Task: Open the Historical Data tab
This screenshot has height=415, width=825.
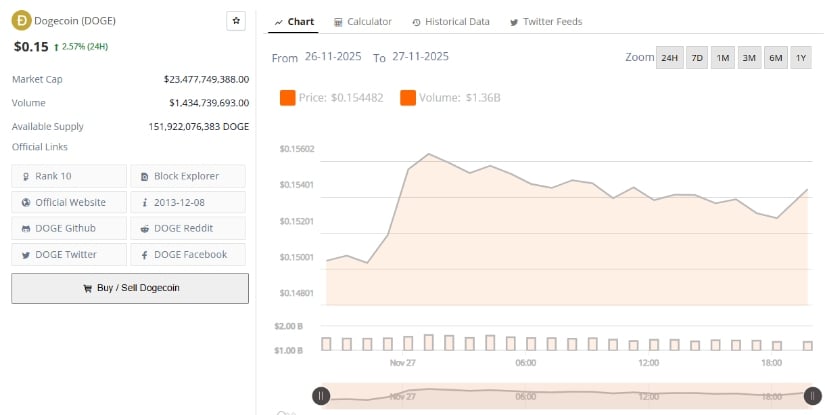Action: [450, 22]
